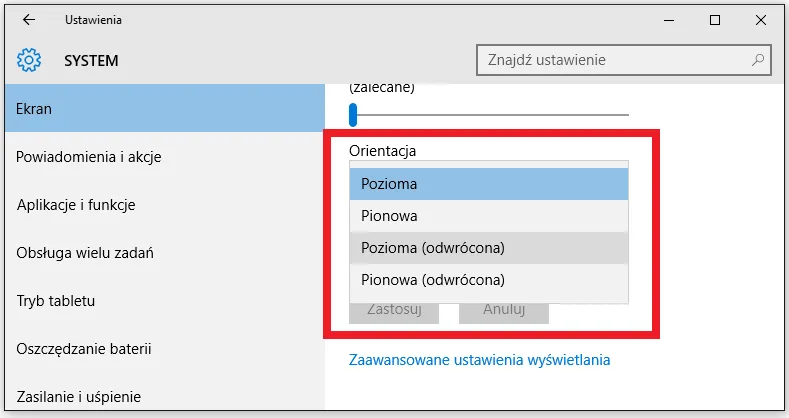Maximize the Ustawienia window
This screenshot has height=418, width=789.
(715, 20)
